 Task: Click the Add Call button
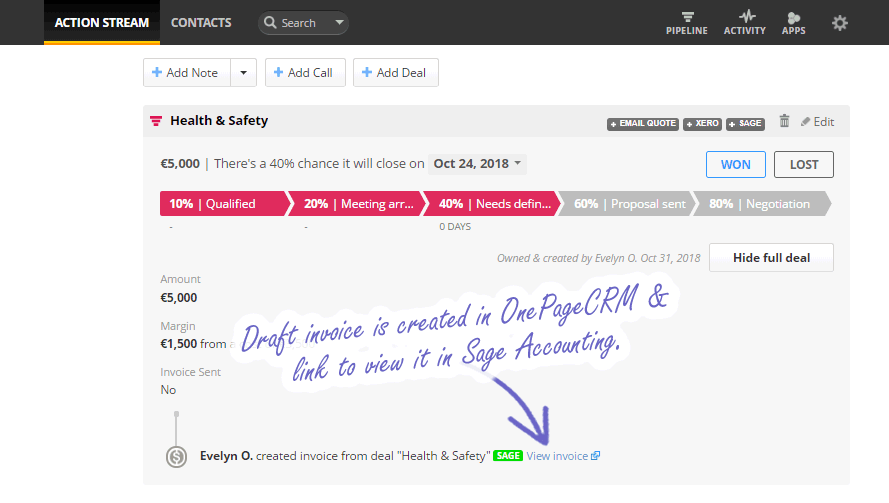click(x=305, y=73)
